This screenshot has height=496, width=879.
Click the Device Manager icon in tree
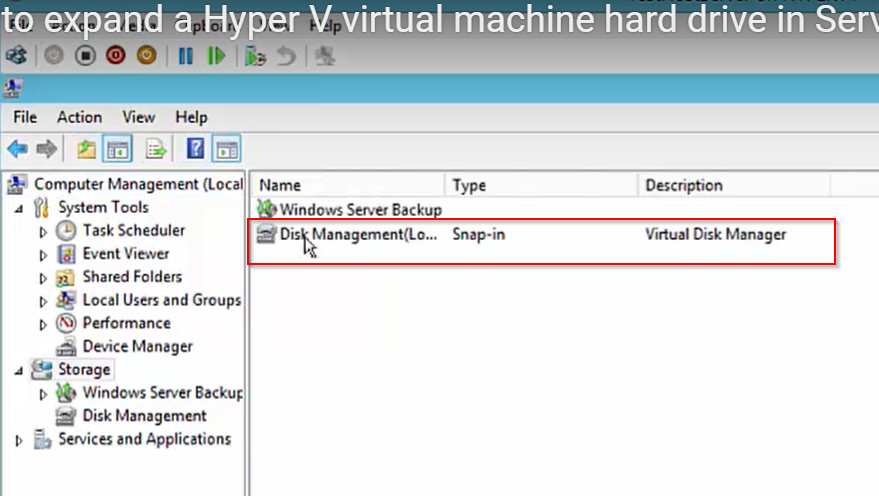click(x=66, y=347)
